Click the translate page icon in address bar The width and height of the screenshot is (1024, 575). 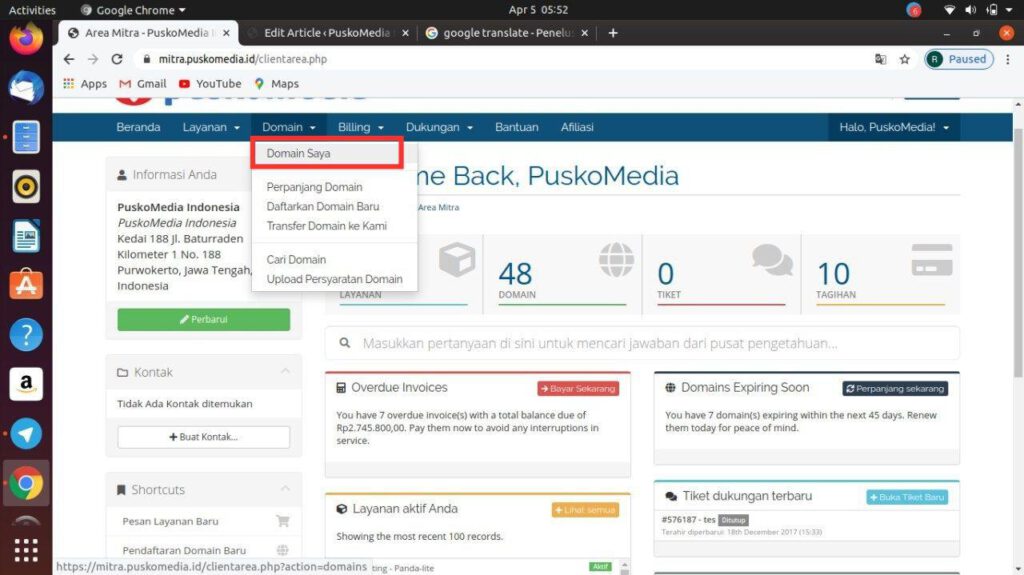coord(880,59)
